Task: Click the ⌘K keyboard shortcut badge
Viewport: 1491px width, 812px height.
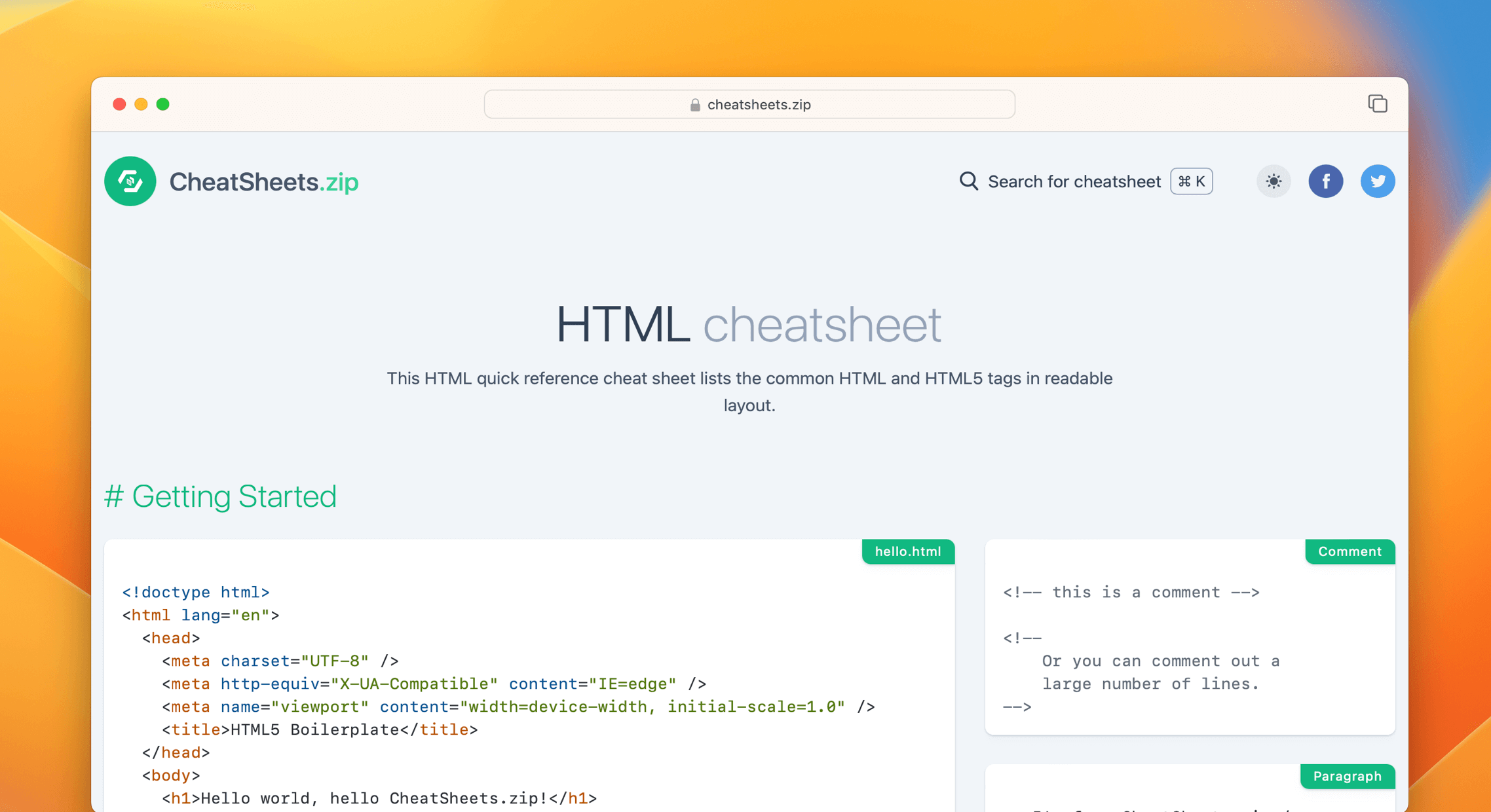Action: point(1191,181)
